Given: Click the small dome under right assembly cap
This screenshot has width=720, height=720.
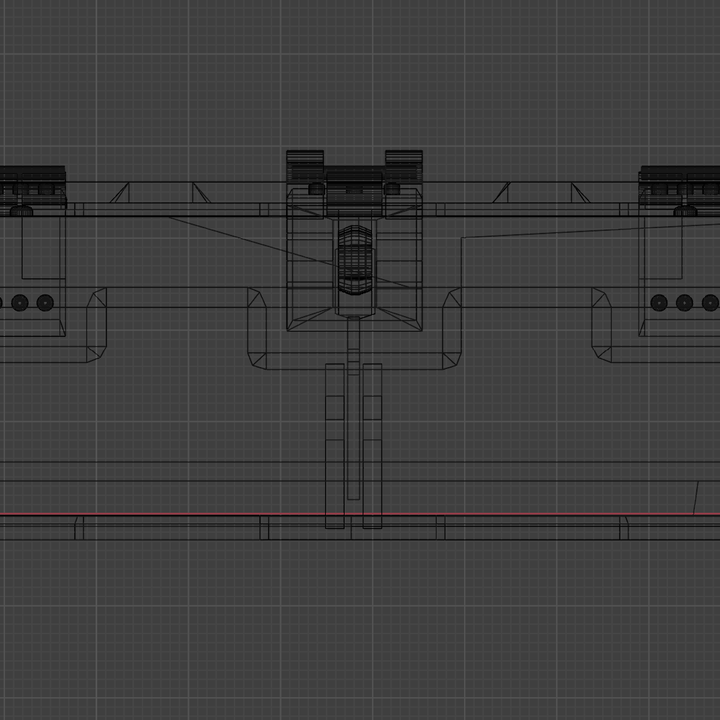Looking at the screenshot, I should click(x=685, y=211).
